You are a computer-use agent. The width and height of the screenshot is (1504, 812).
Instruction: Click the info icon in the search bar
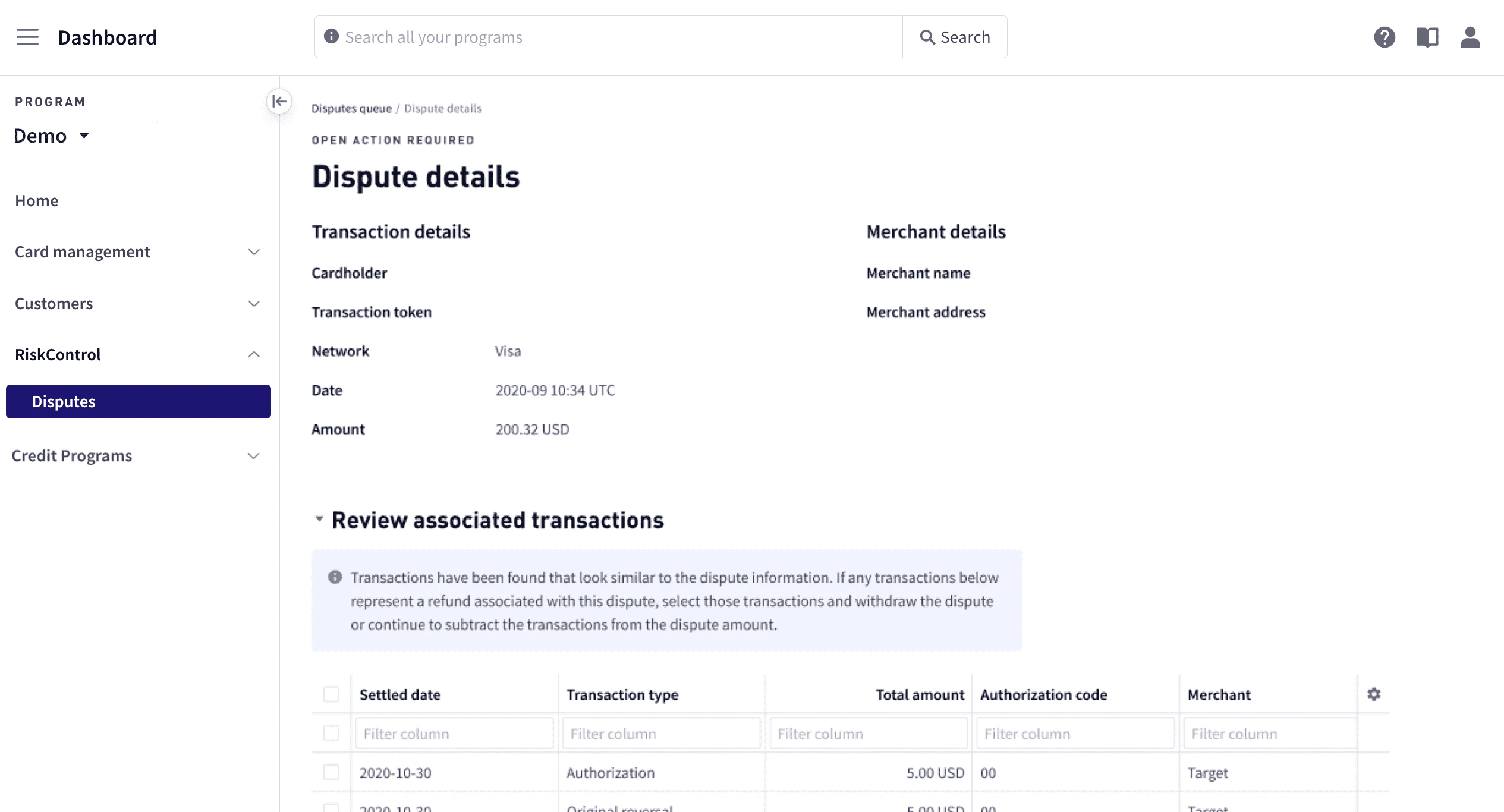[x=331, y=36]
